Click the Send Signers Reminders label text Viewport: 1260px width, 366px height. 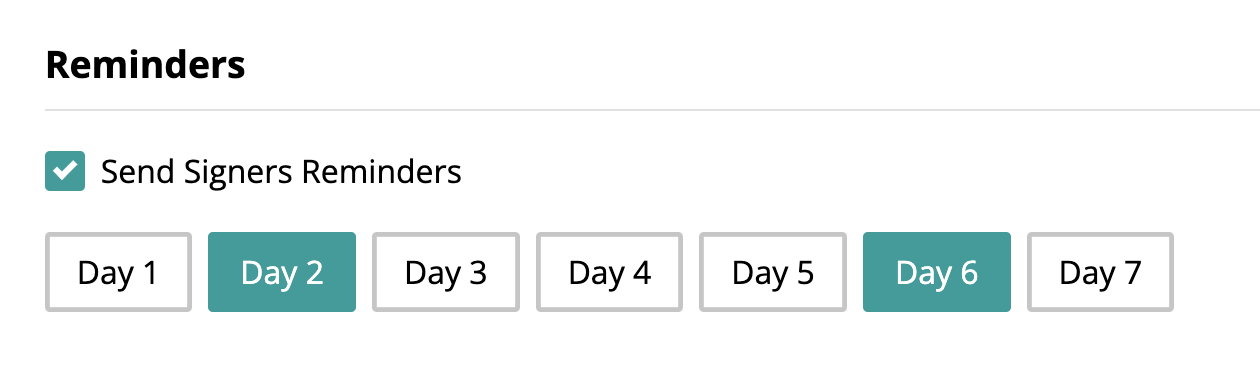(x=281, y=172)
